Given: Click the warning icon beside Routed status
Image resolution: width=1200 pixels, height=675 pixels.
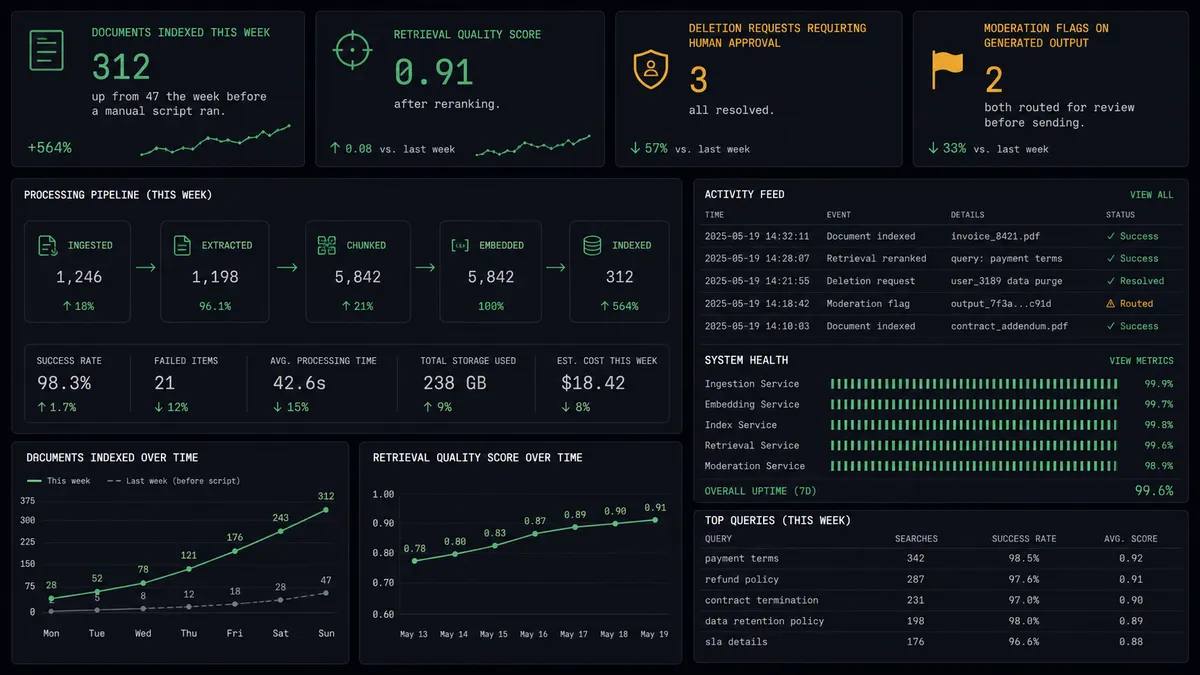Looking at the screenshot, I should (1111, 304).
